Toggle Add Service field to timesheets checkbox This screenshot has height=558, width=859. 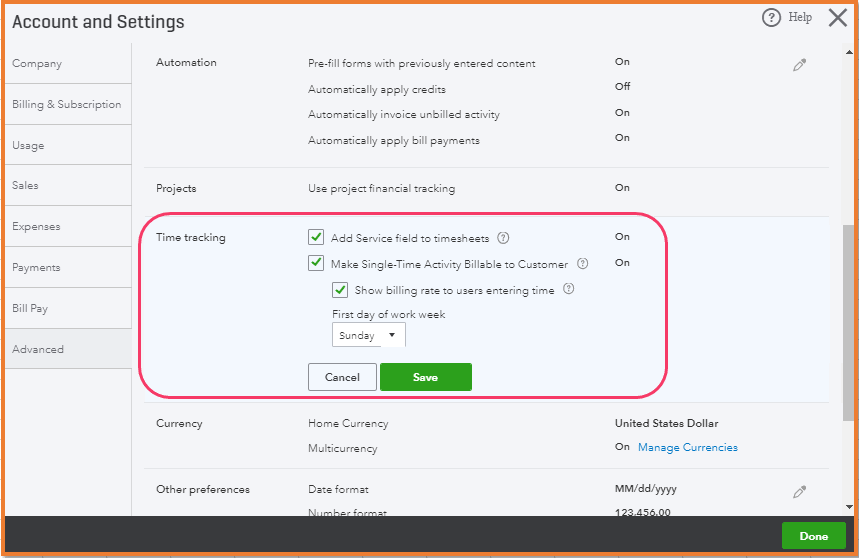click(316, 238)
